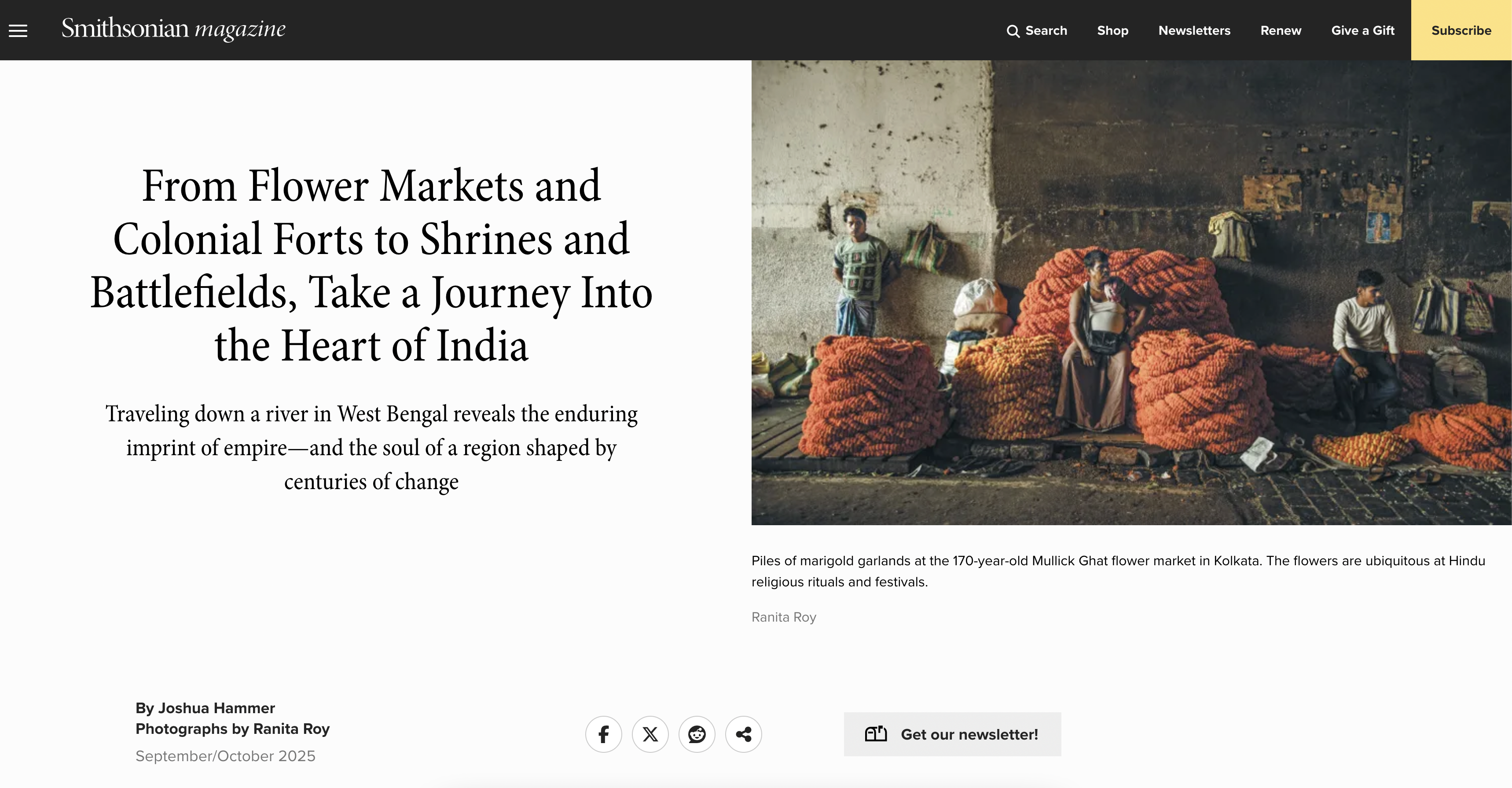
Task: Click the Search label in header
Action: [1046, 30]
